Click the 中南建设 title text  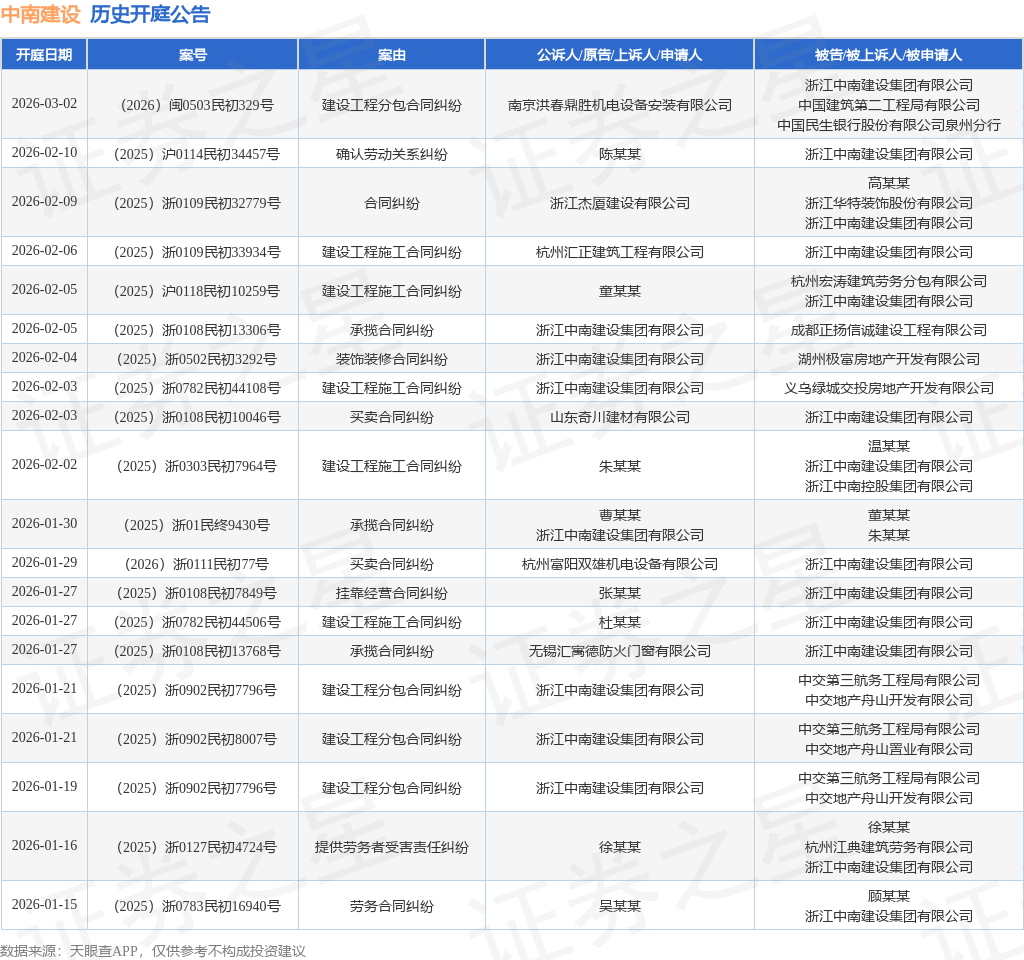pyautogui.click(x=40, y=14)
